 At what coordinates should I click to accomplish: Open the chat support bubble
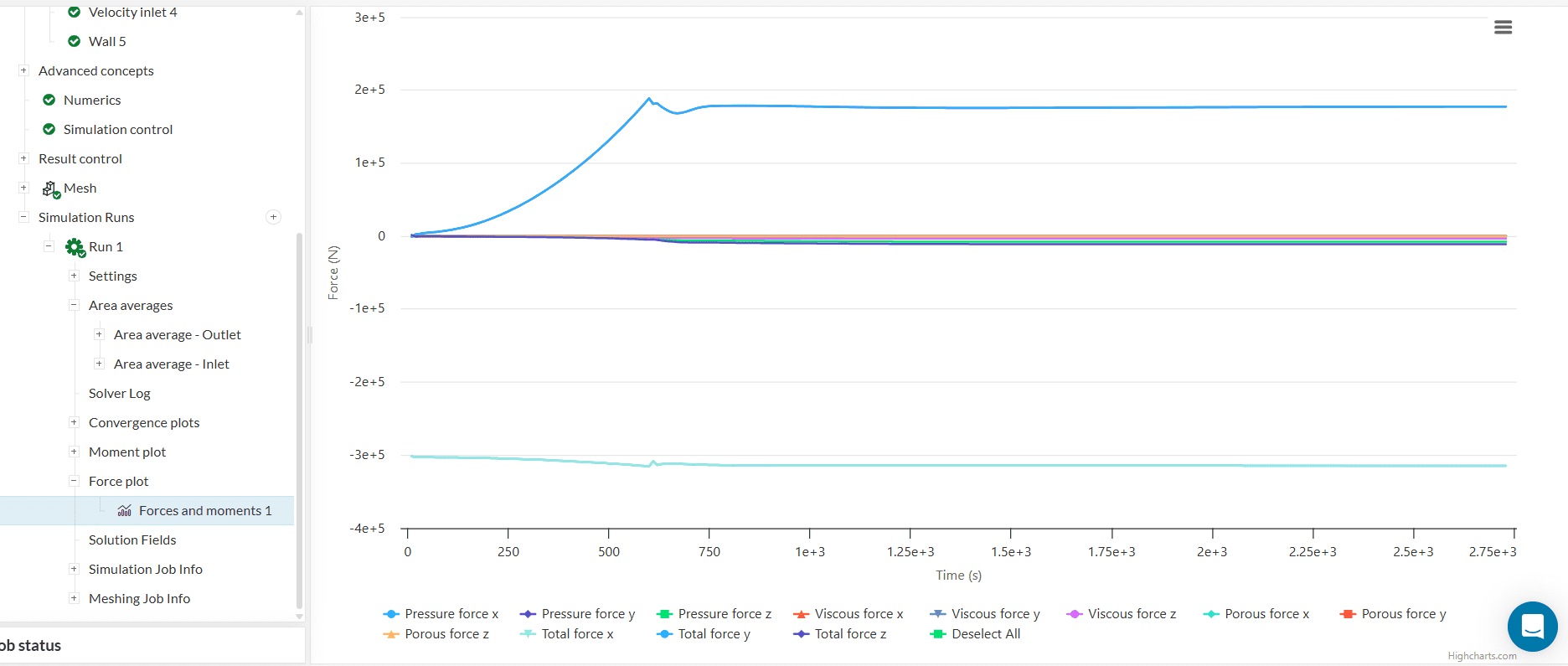click(x=1532, y=626)
